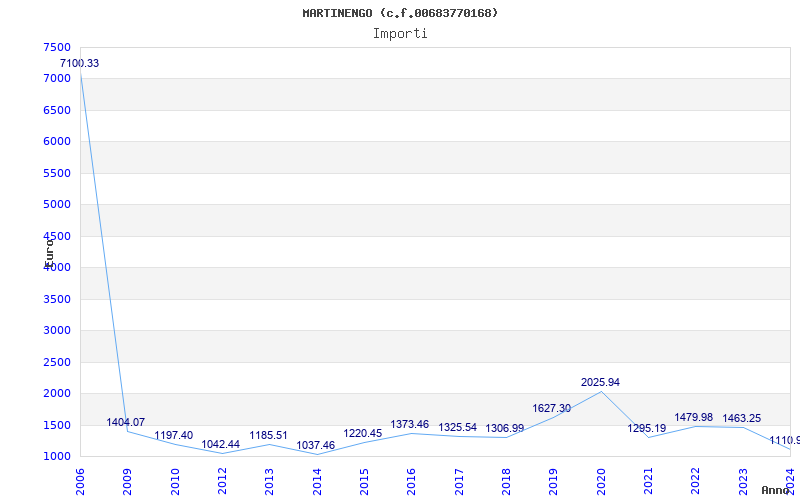
Task: Click the 1000 y-axis tick label
Action: point(57,457)
